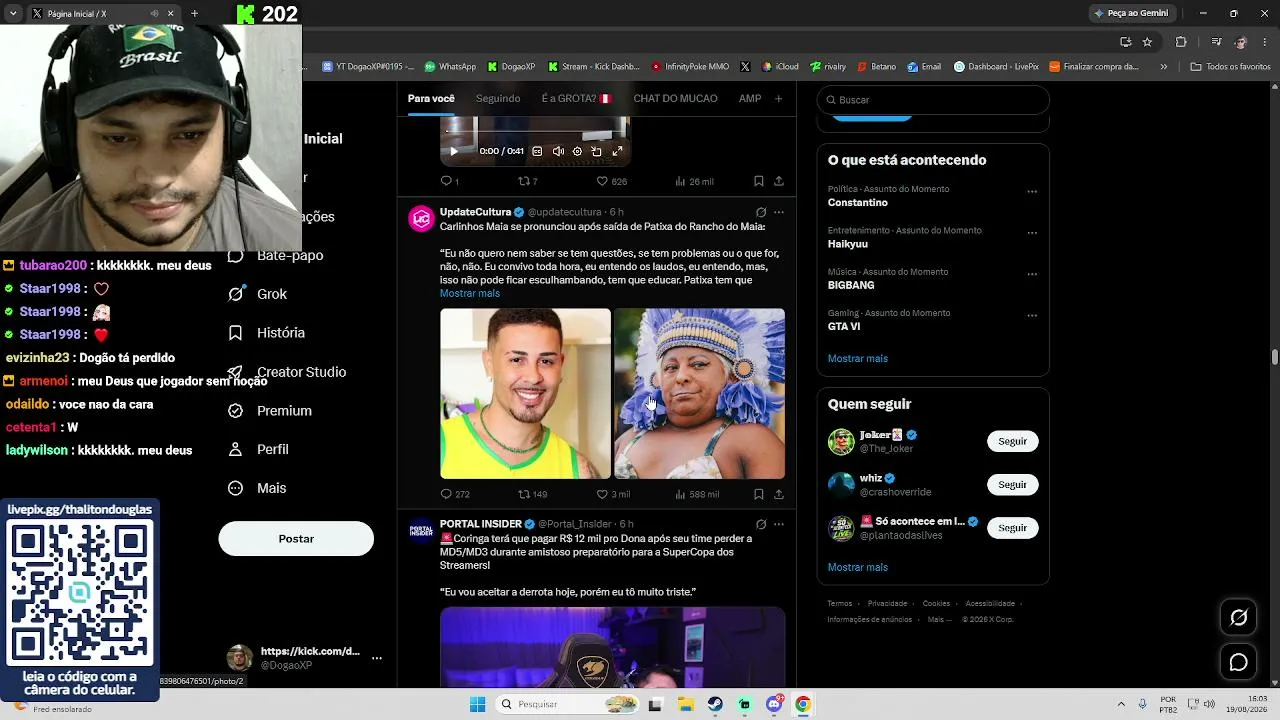Open options for the BIGBANG trend
Viewport: 1280px width, 720px height.
pyautogui.click(x=1032, y=275)
